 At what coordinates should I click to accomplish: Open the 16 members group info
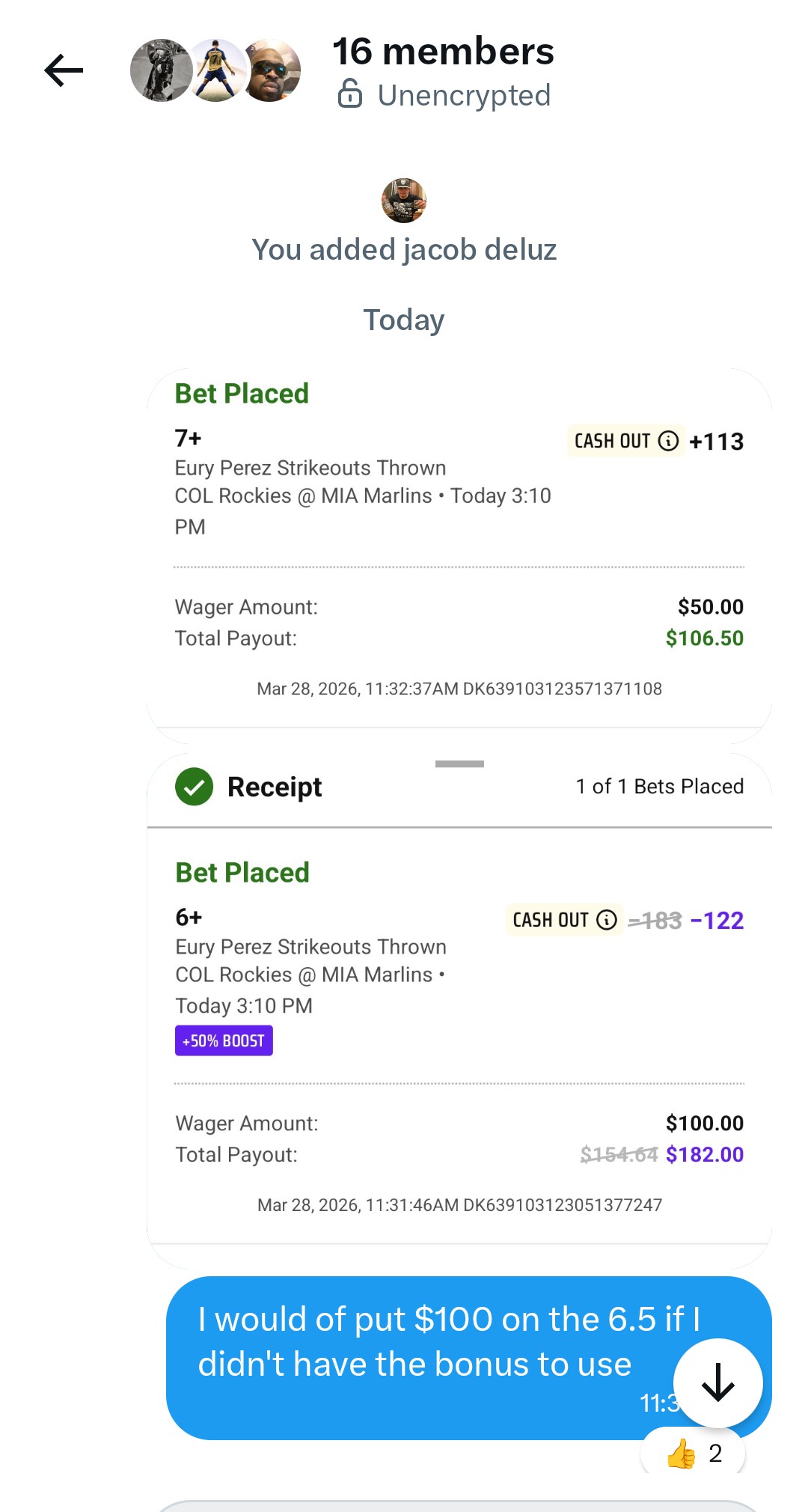(x=443, y=52)
